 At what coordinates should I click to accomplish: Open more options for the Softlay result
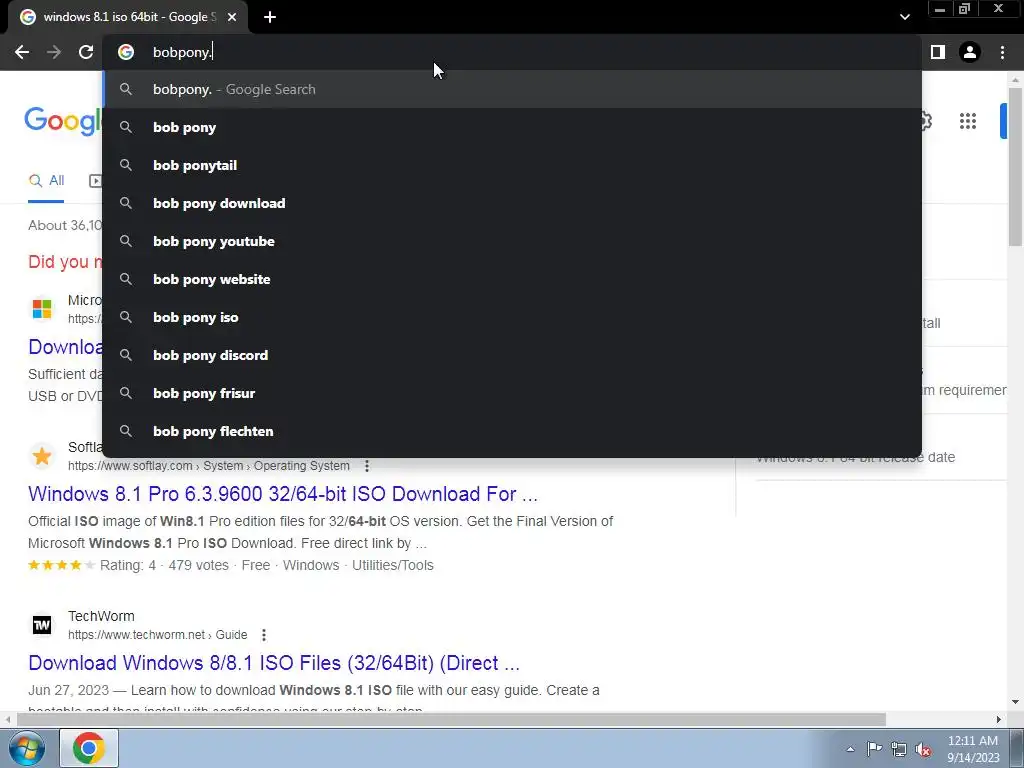(x=367, y=466)
